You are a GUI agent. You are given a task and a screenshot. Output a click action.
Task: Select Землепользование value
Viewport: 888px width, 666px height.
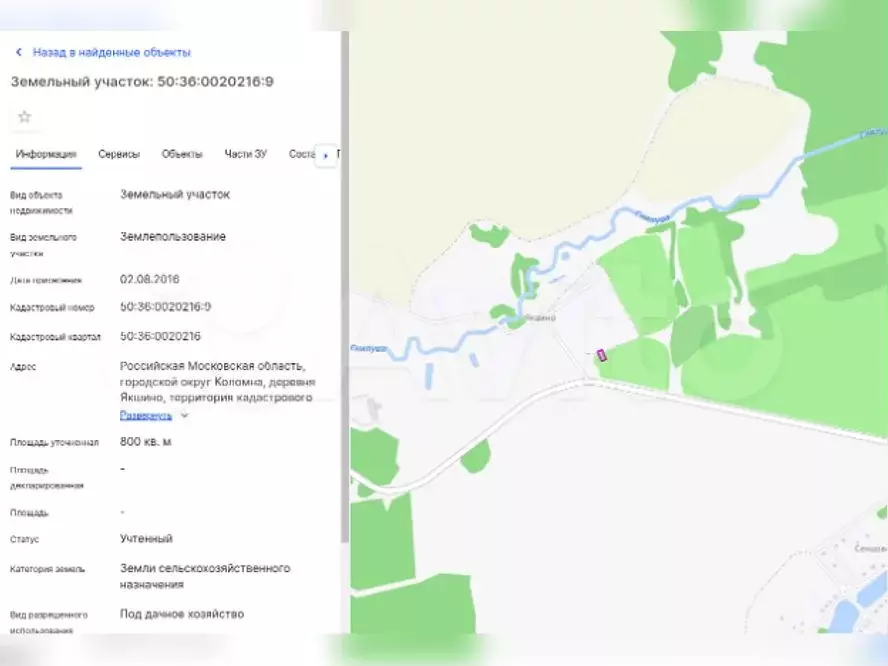(173, 237)
